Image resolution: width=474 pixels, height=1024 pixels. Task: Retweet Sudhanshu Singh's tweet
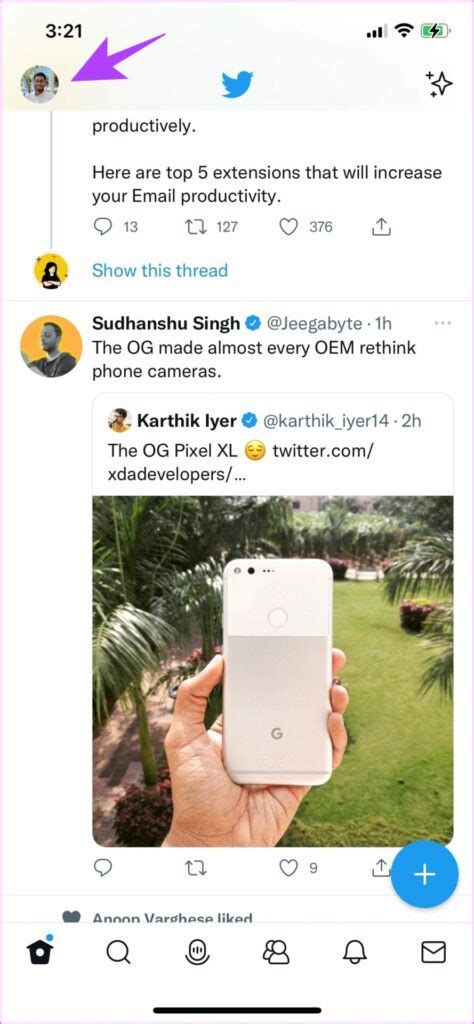pos(196,867)
